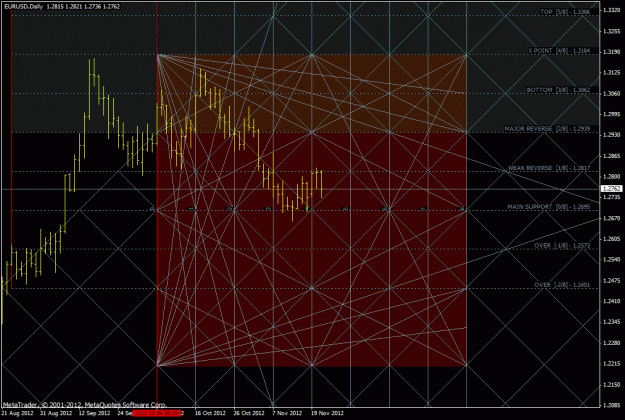This screenshot has width=625, height=420.
Task: Click the 12 Sep 2012 date label
Action: click(x=95, y=413)
